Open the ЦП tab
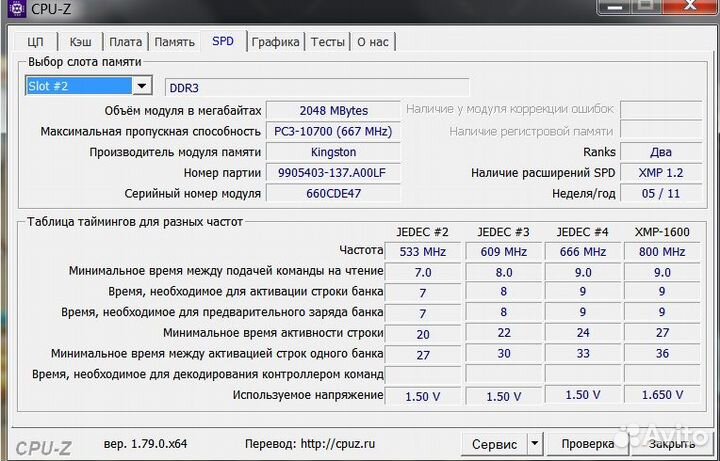Screen dimensions: 720x461 pyautogui.click(x=35, y=42)
